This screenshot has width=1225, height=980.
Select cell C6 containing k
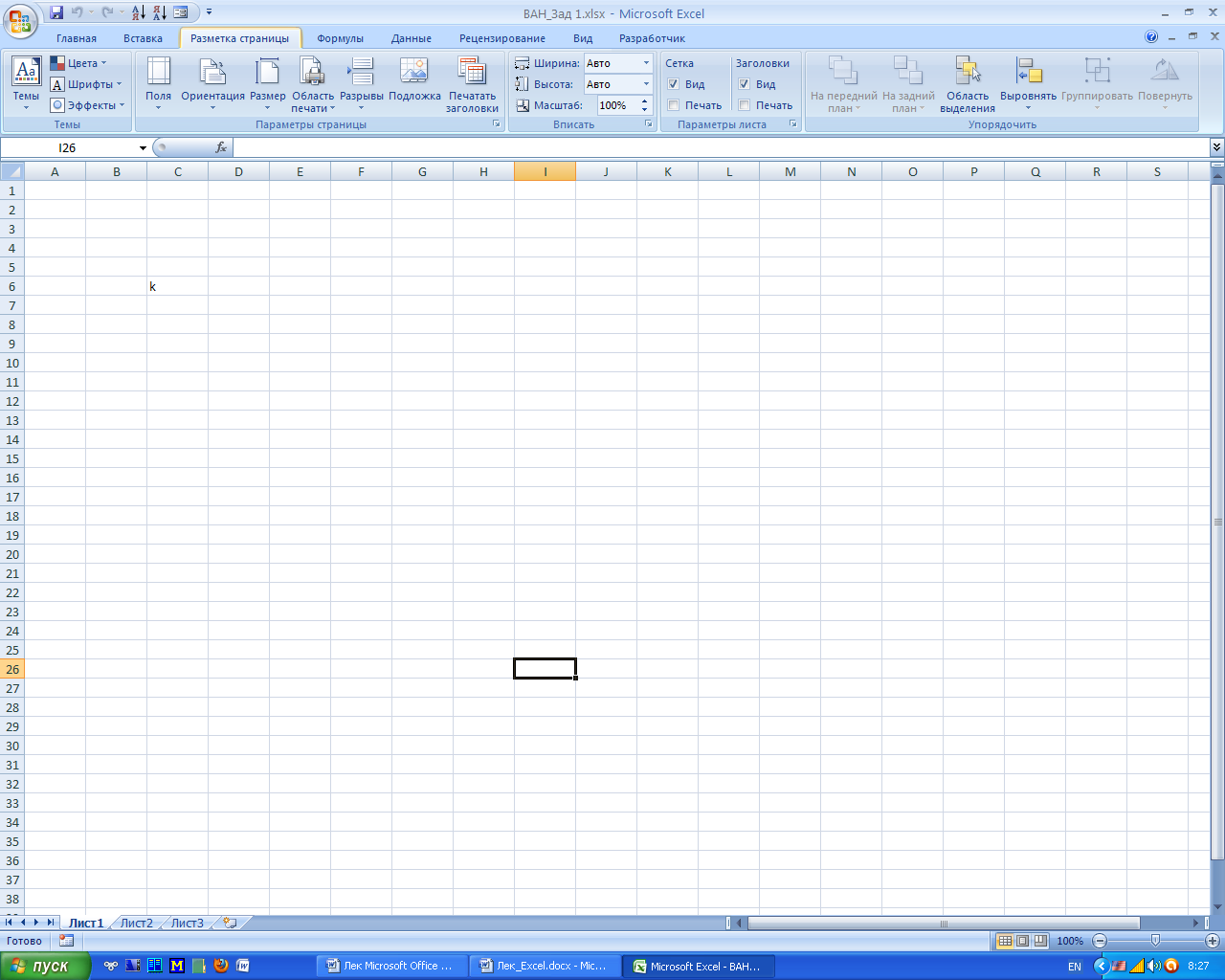tap(177, 286)
